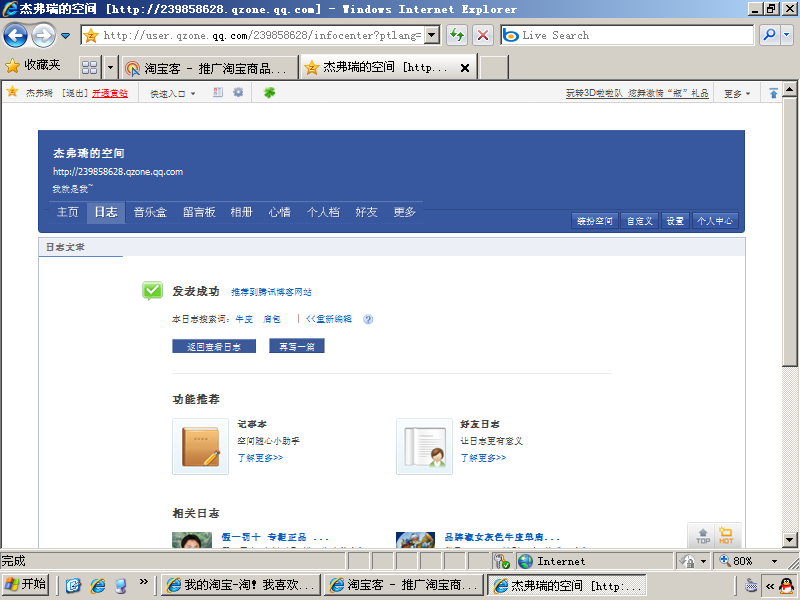
Task: Open the 心情 nav tab
Action: point(280,212)
